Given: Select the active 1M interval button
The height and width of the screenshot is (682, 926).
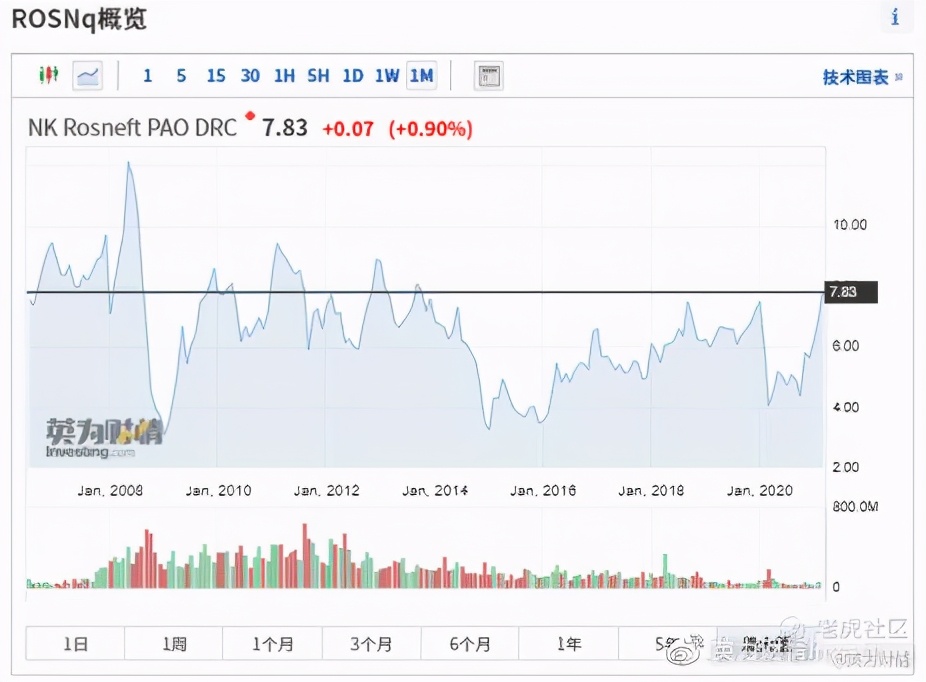Looking at the screenshot, I should (421, 76).
